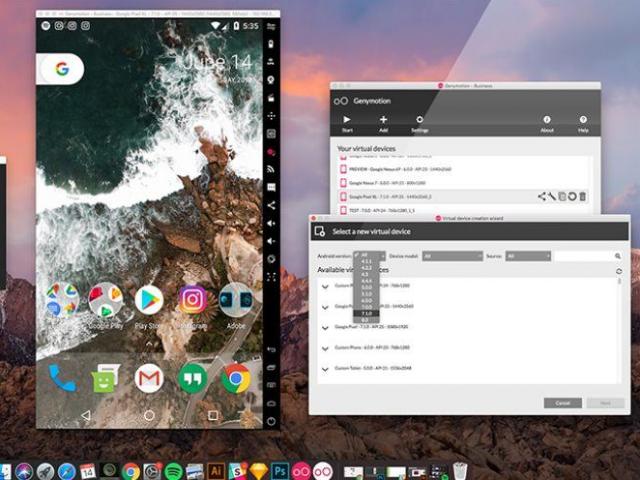
Task: Tap the Android back navigation button
Action: click(x=85, y=414)
